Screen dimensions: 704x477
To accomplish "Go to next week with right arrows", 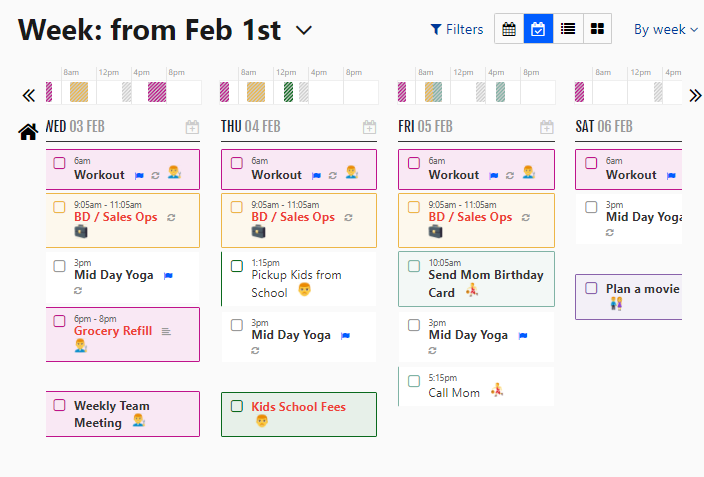I will pos(695,95).
